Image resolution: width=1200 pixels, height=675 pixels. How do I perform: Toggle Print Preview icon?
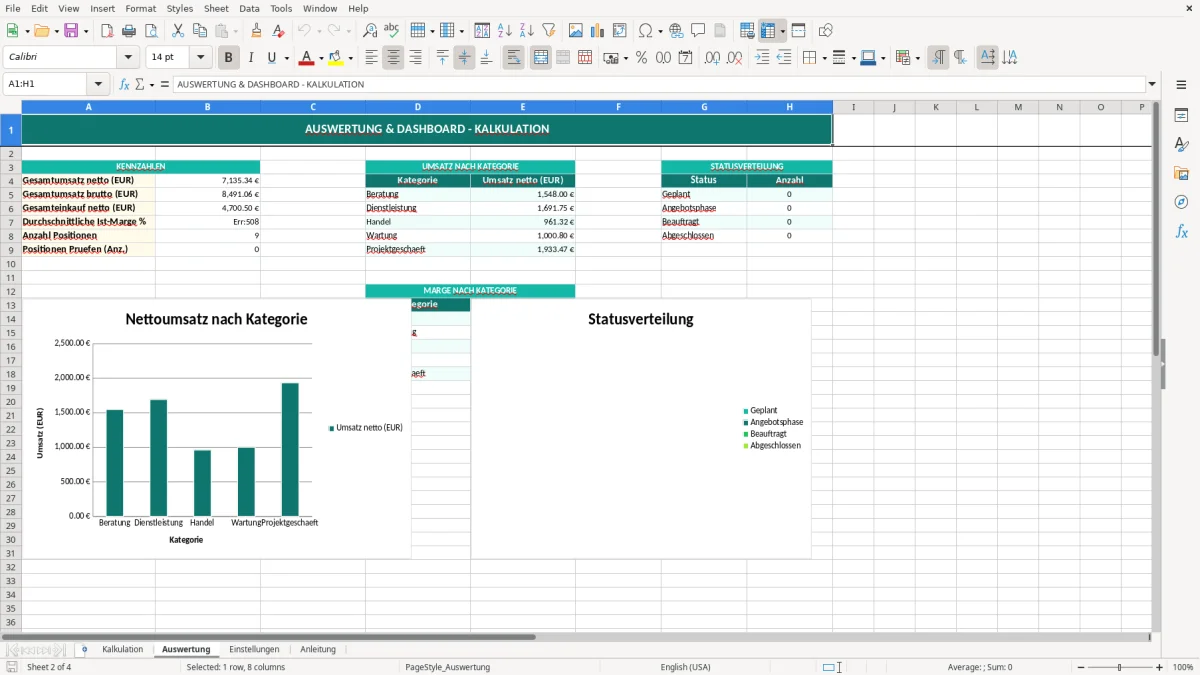150,31
